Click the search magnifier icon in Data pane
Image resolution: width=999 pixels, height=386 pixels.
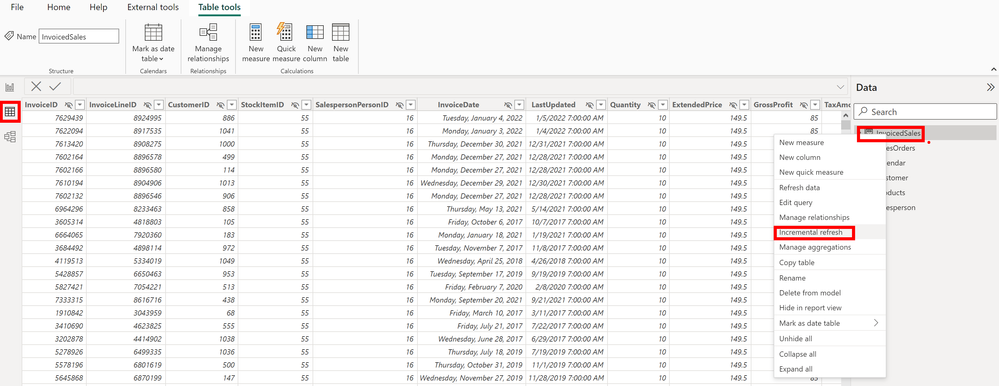[x=863, y=111]
